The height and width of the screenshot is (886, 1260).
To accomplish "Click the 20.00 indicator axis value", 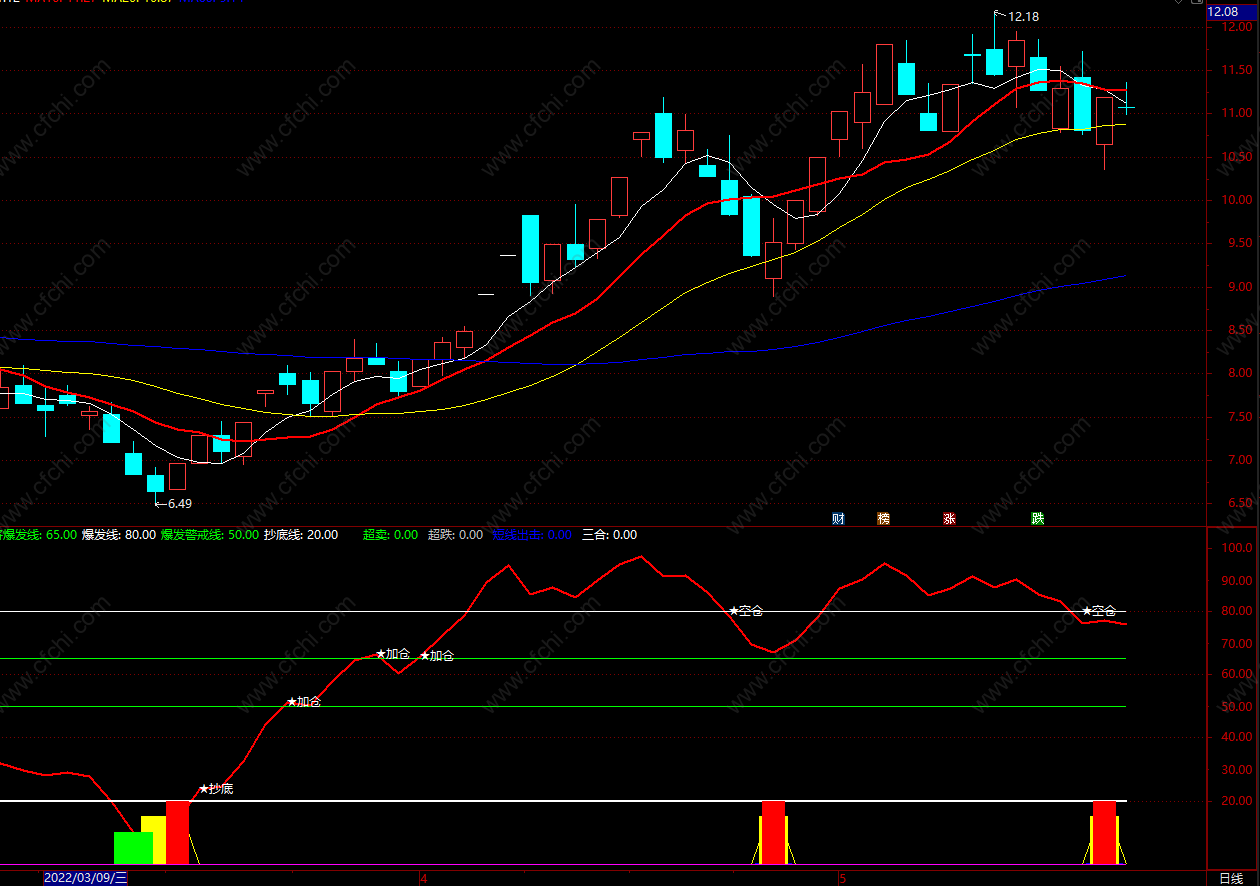I will click(x=1236, y=801).
